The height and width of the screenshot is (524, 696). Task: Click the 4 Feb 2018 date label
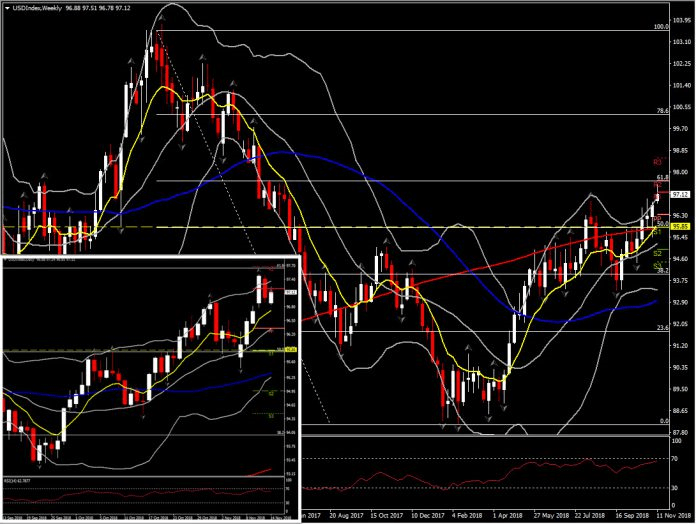point(467,516)
